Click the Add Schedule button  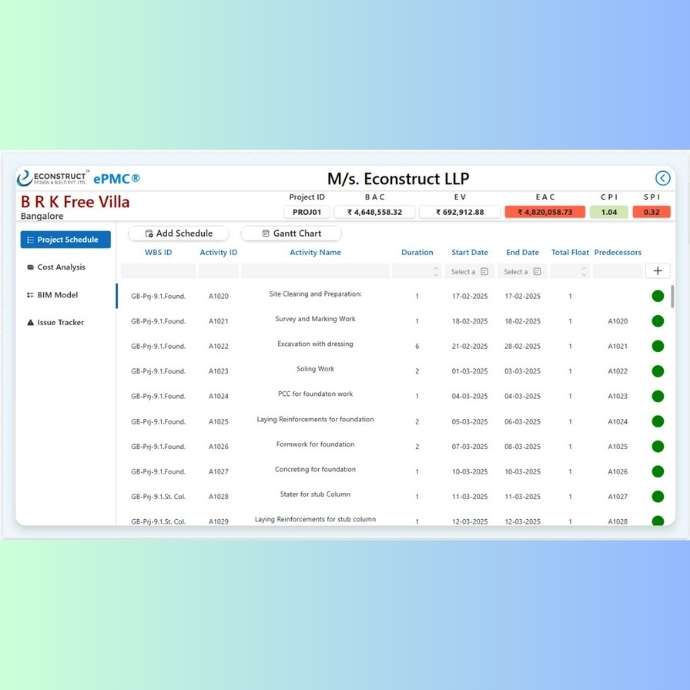178,233
